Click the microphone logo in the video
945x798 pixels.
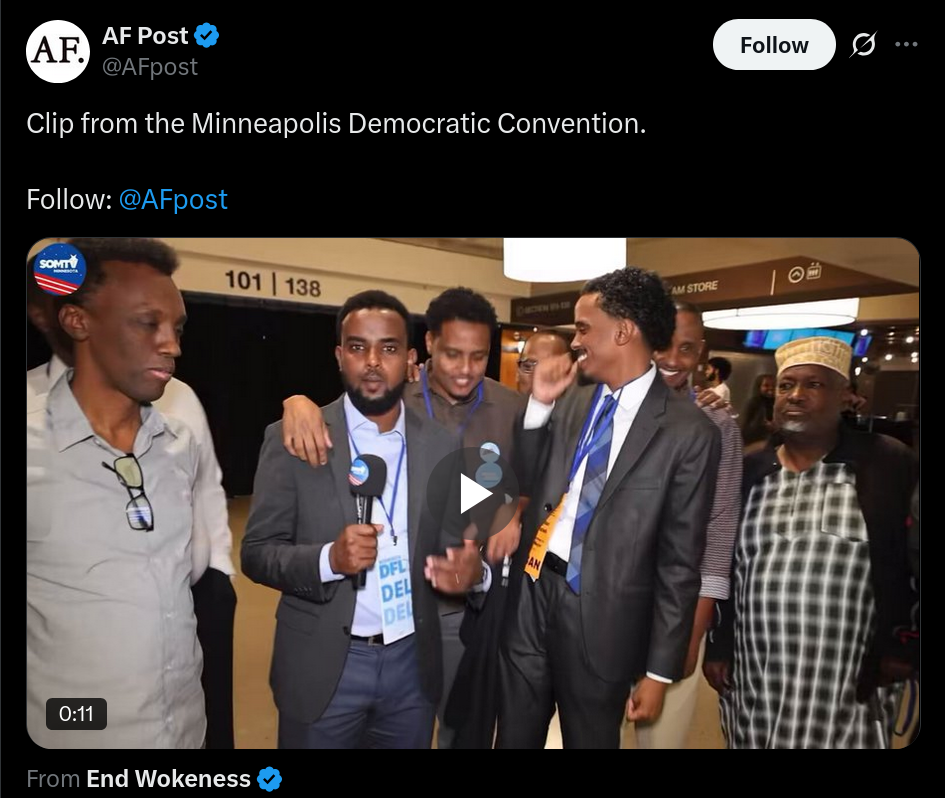click(359, 472)
